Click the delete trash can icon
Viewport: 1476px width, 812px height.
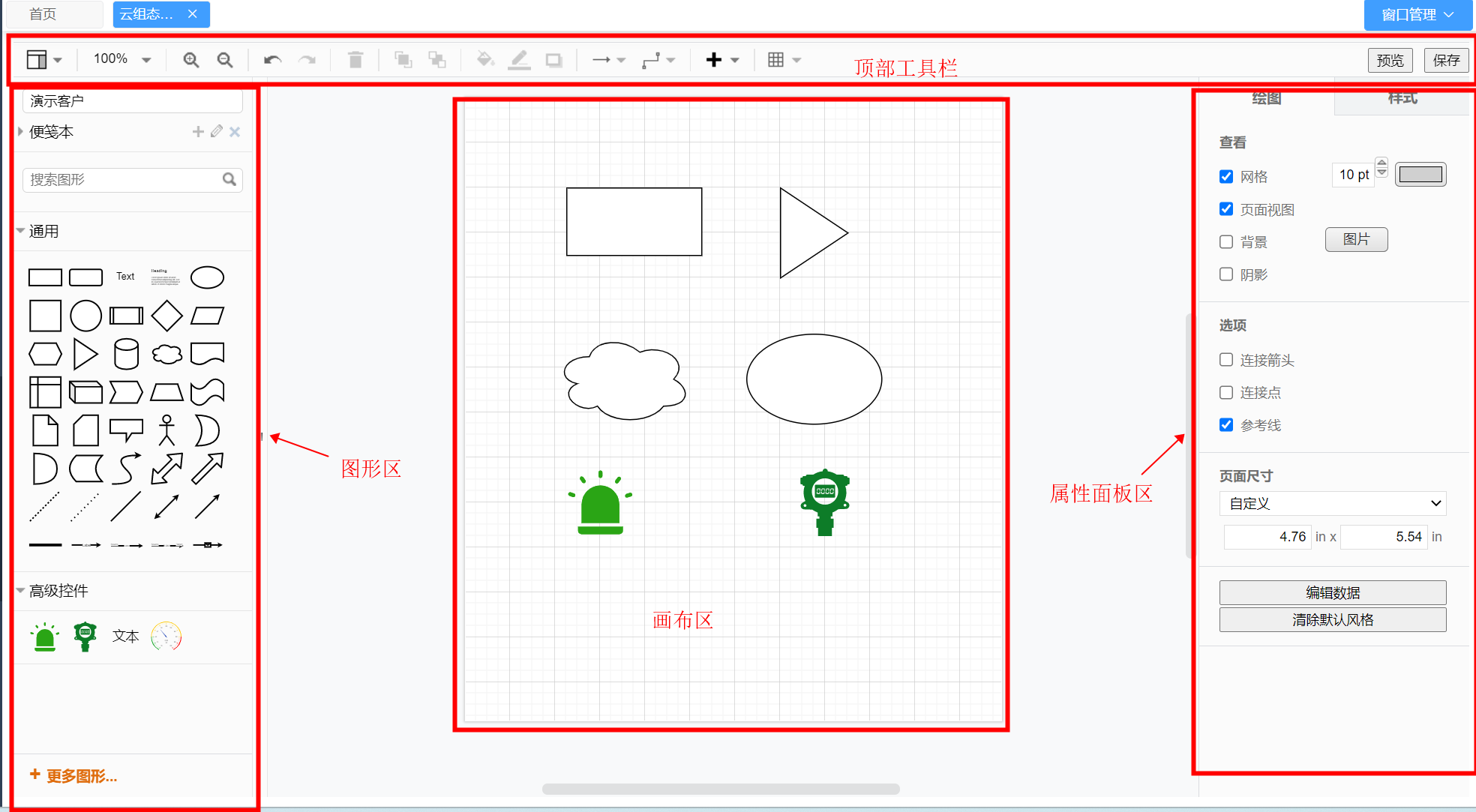click(355, 60)
